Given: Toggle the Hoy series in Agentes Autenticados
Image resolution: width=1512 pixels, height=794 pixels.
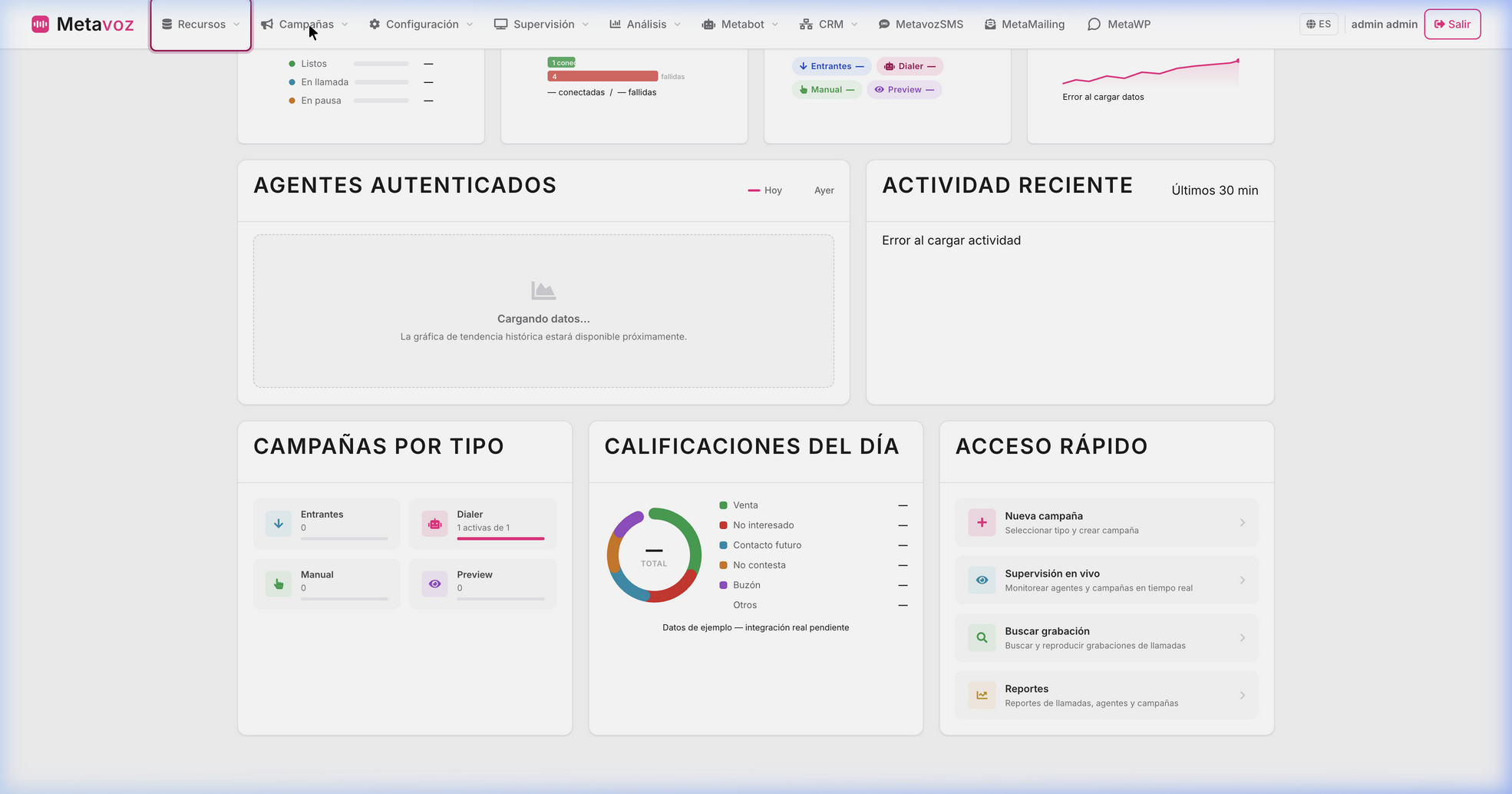Looking at the screenshot, I should [x=764, y=190].
